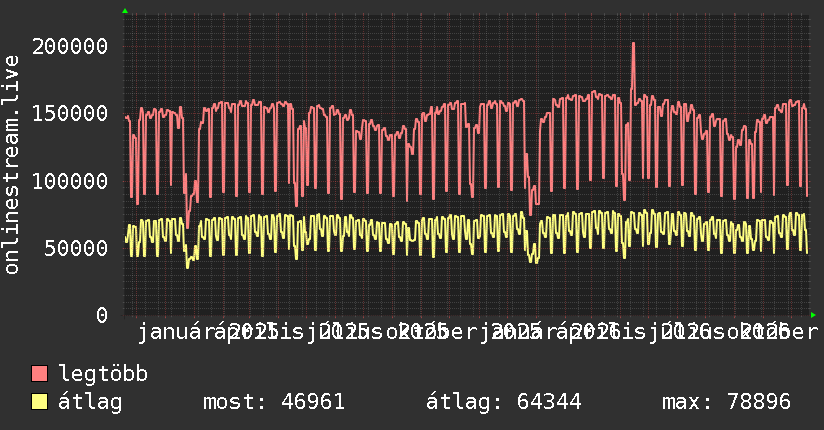824x430 pixels.
Task: Click the 150000 y-axis label
Action: 70,114
